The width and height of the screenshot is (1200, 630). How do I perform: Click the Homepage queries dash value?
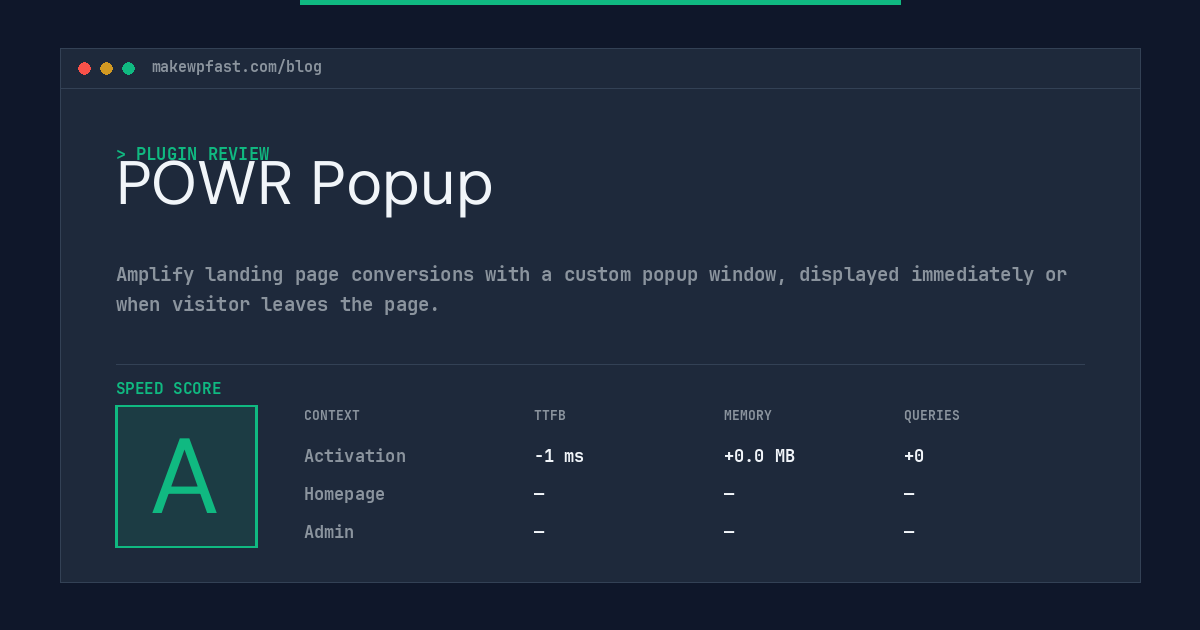pyautogui.click(x=909, y=494)
